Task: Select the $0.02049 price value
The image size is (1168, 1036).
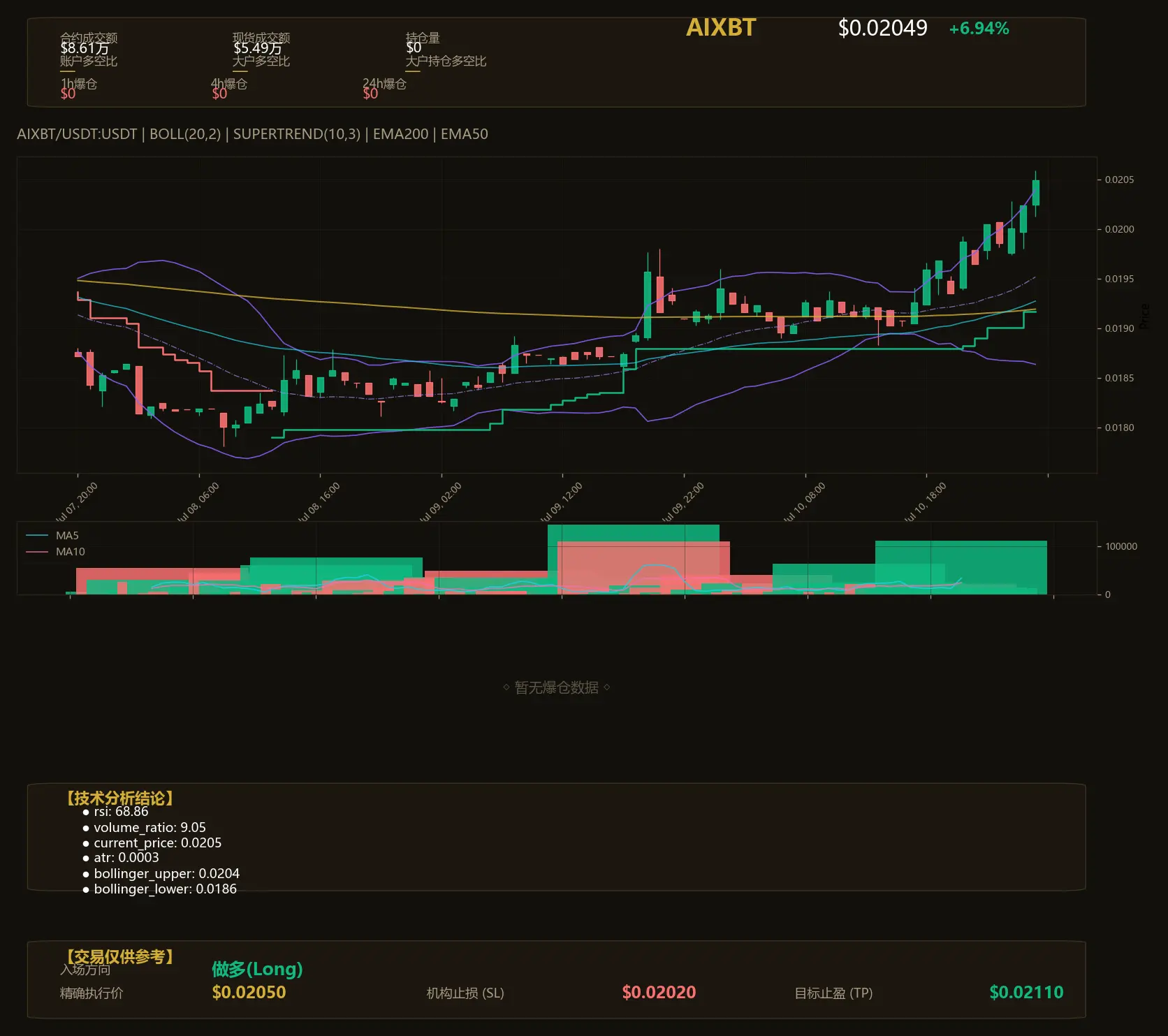Action: pos(882,28)
